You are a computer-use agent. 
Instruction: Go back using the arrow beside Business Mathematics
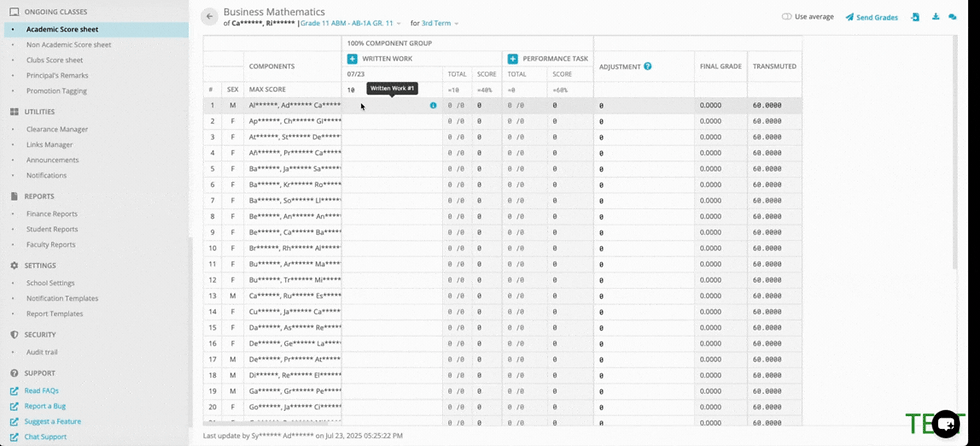tap(209, 17)
